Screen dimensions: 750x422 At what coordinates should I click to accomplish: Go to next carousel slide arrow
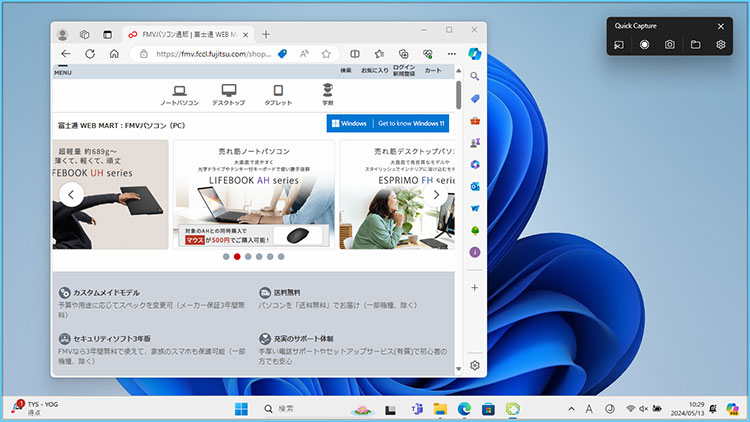[x=437, y=195]
